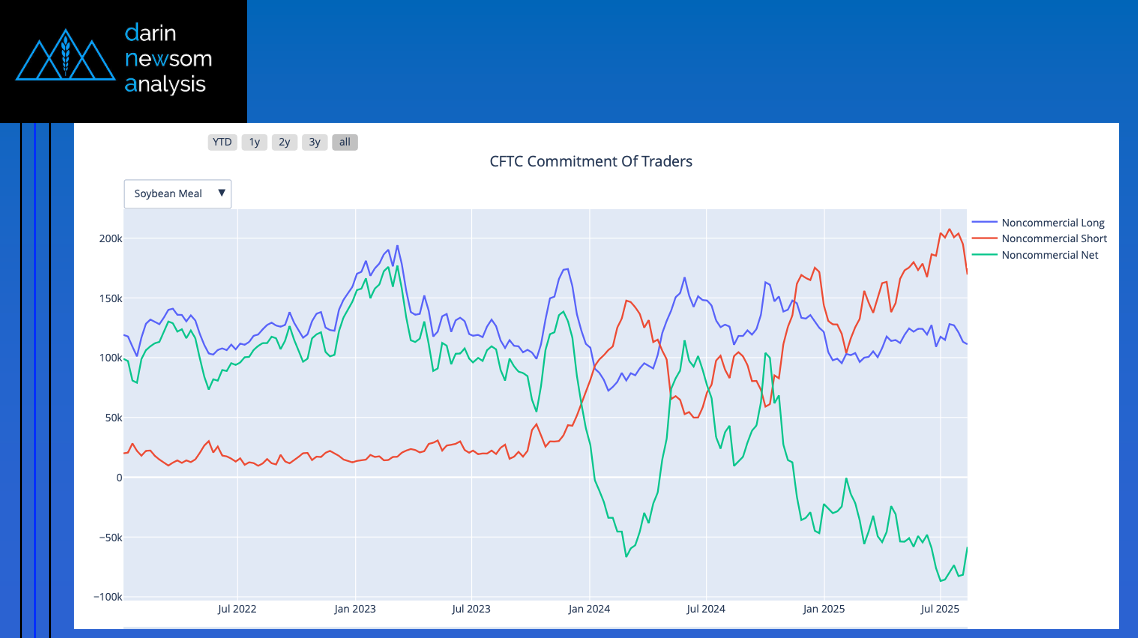Click the green Noncommercial Net legend line
Image resolution: width=1138 pixels, height=638 pixels.
click(x=985, y=255)
